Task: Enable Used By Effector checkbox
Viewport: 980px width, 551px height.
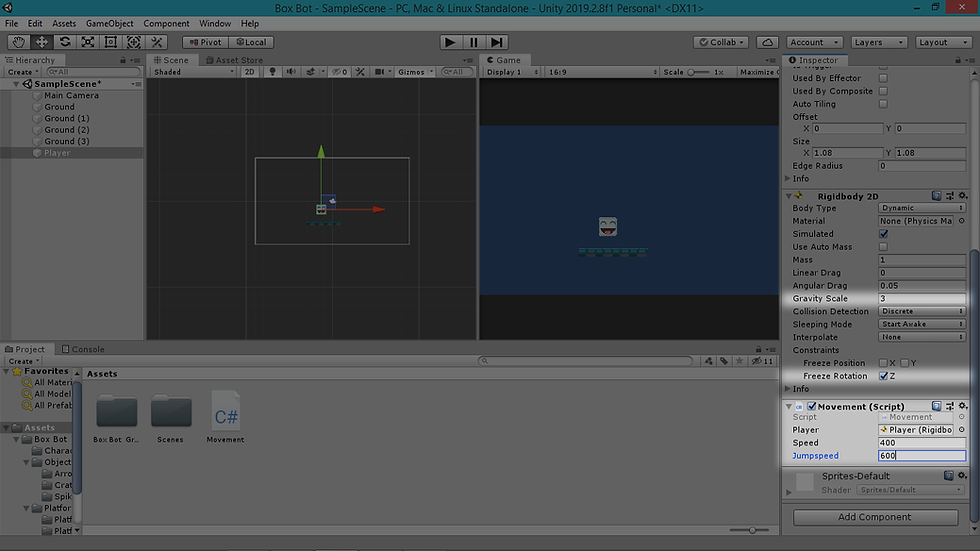Action: click(x=883, y=78)
